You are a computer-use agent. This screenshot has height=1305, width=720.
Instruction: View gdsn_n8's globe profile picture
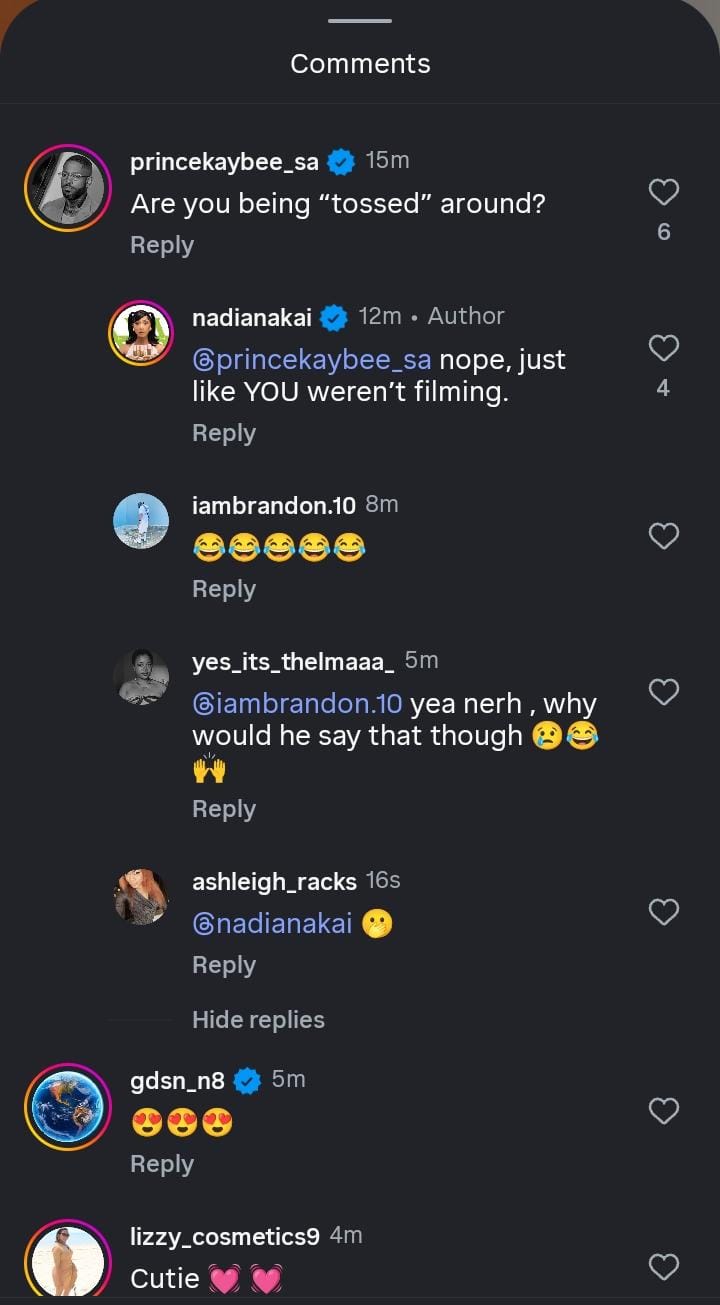pos(68,1108)
